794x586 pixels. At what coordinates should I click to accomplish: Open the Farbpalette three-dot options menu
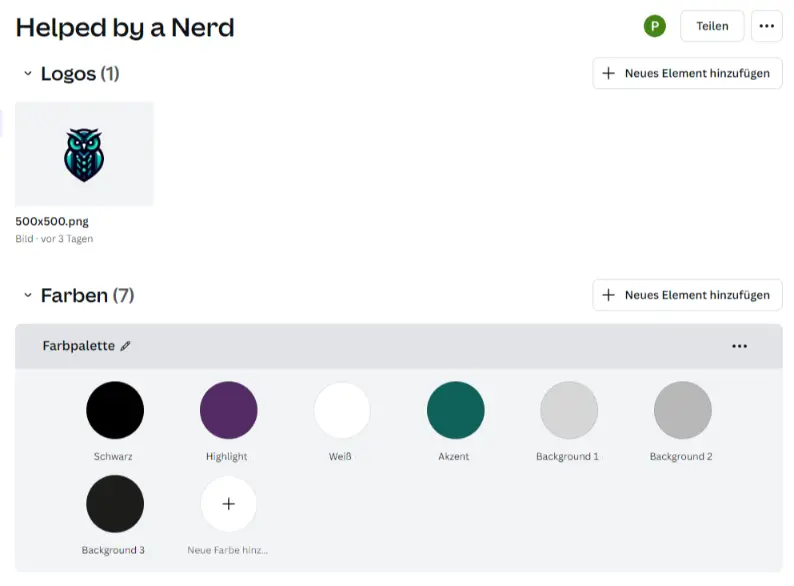739,346
